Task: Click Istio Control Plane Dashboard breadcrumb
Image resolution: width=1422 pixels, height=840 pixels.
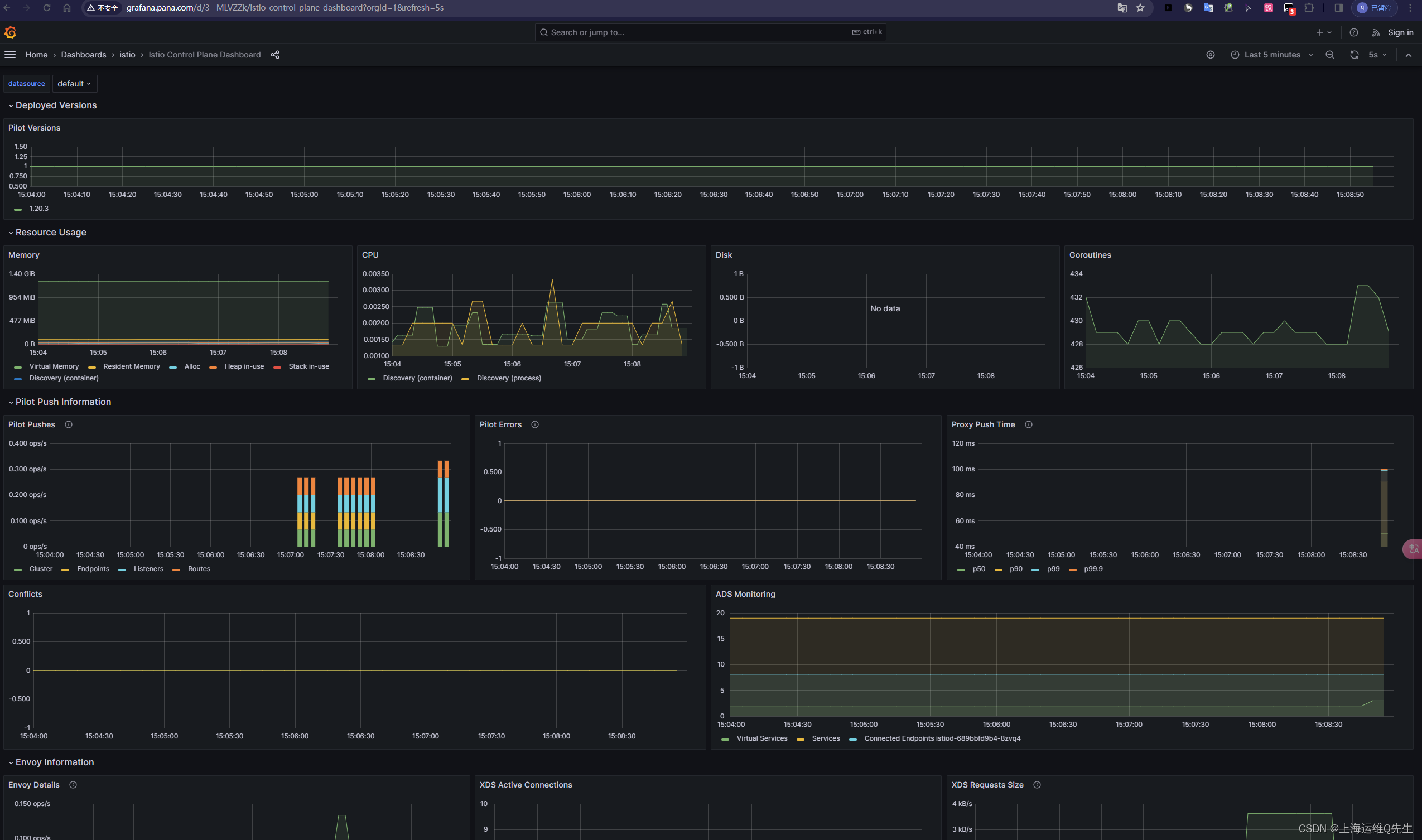Action: click(204, 55)
